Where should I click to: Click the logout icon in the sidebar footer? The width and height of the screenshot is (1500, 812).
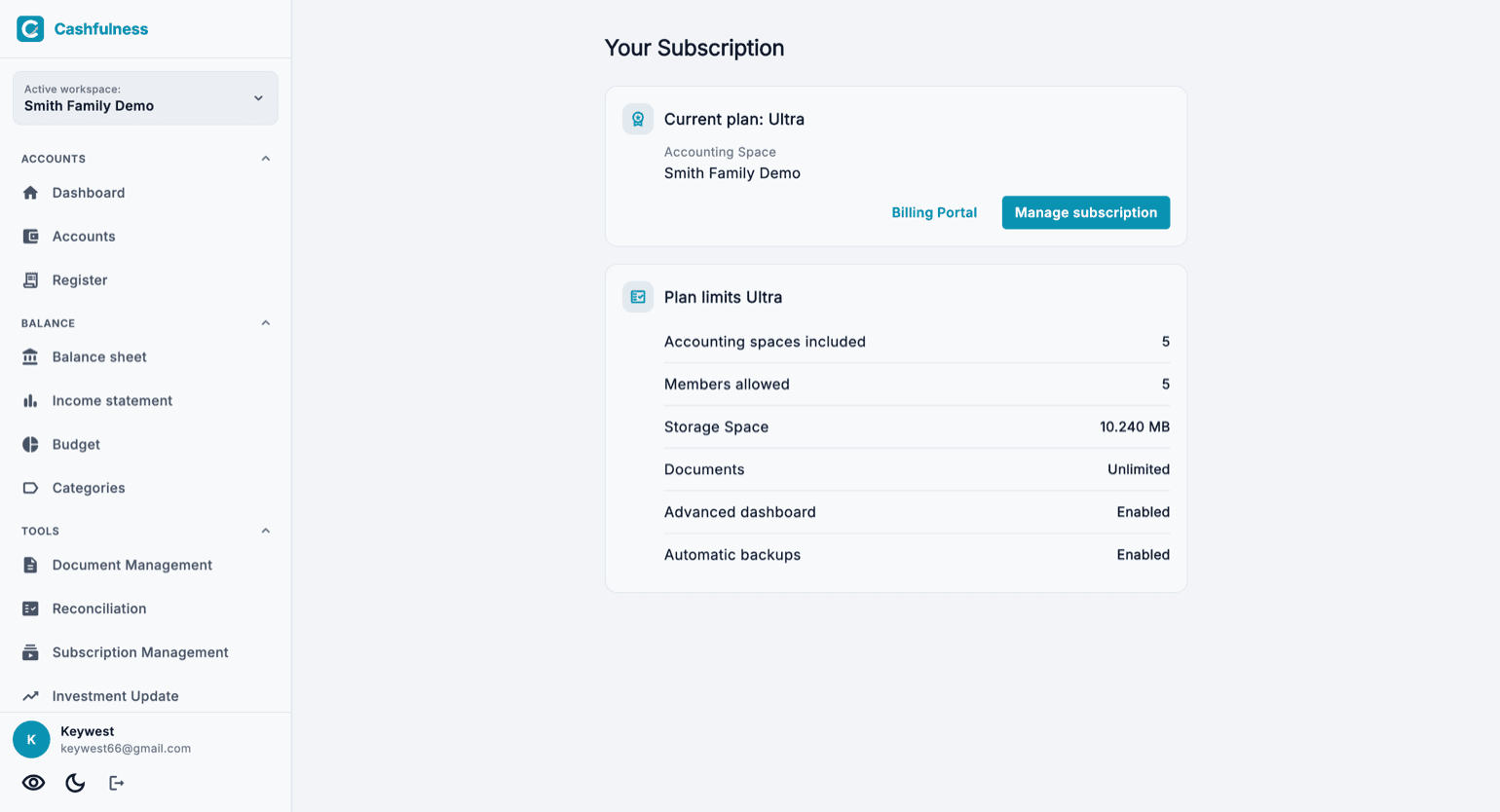pyautogui.click(x=117, y=783)
